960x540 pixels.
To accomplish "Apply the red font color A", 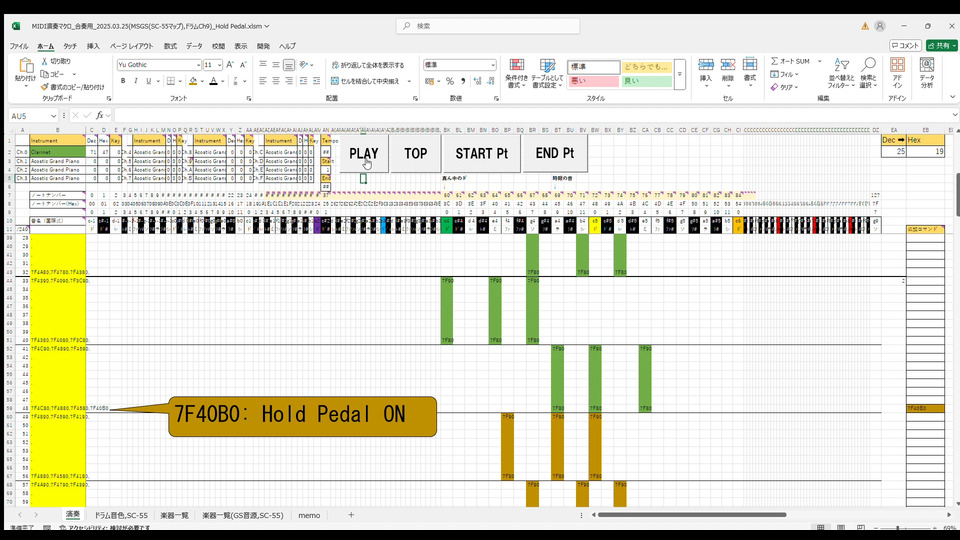I will pyautogui.click(x=213, y=81).
